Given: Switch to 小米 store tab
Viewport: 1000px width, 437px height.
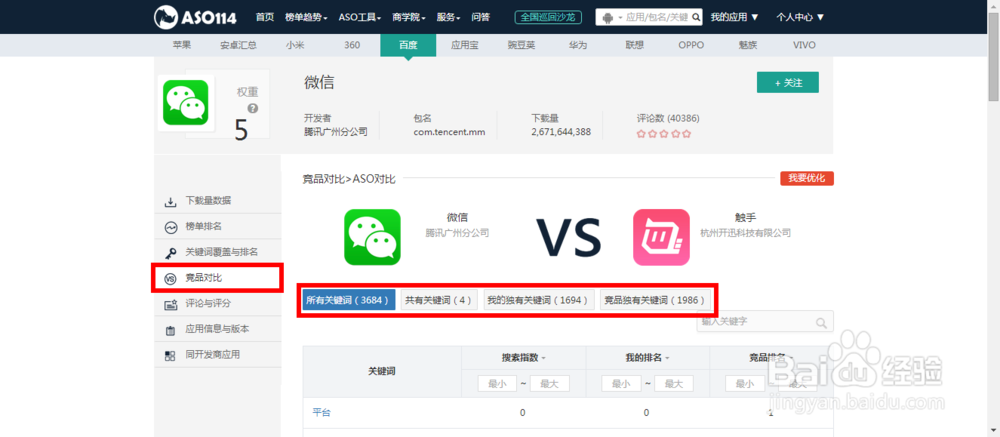Looking at the screenshot, I should click(295, 45).
